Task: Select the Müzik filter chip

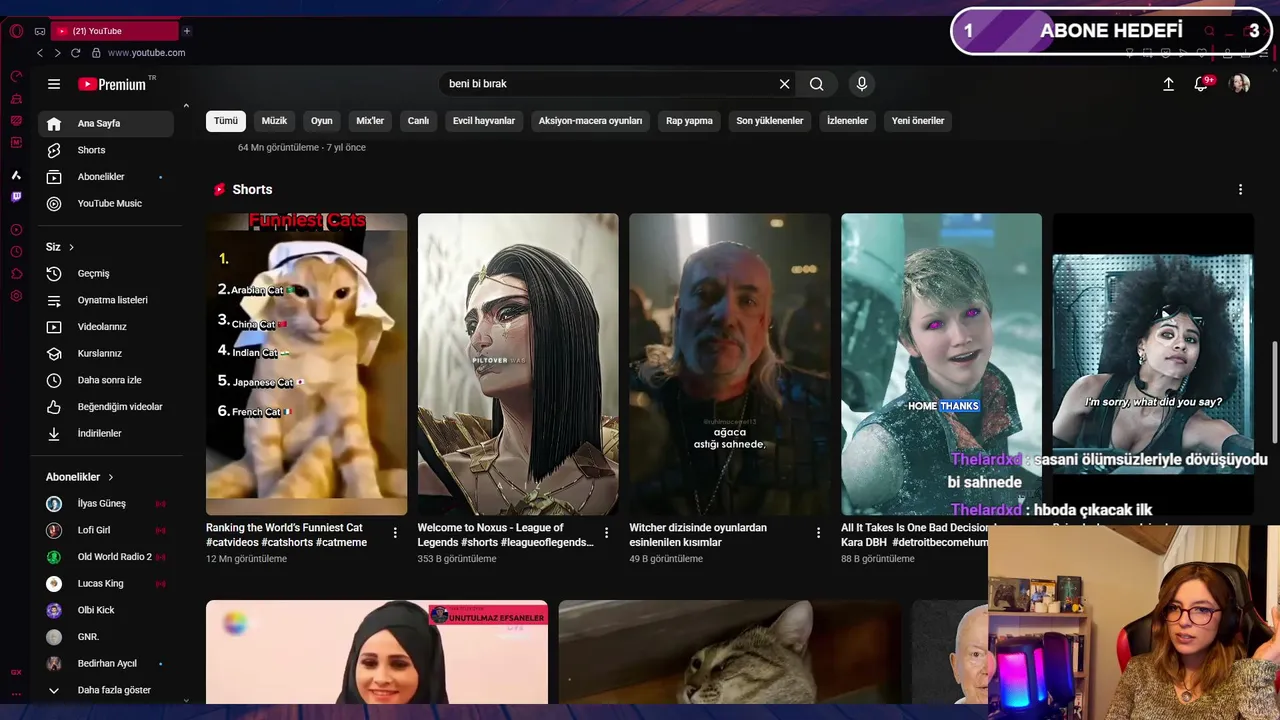Action: tap(274, 121)
